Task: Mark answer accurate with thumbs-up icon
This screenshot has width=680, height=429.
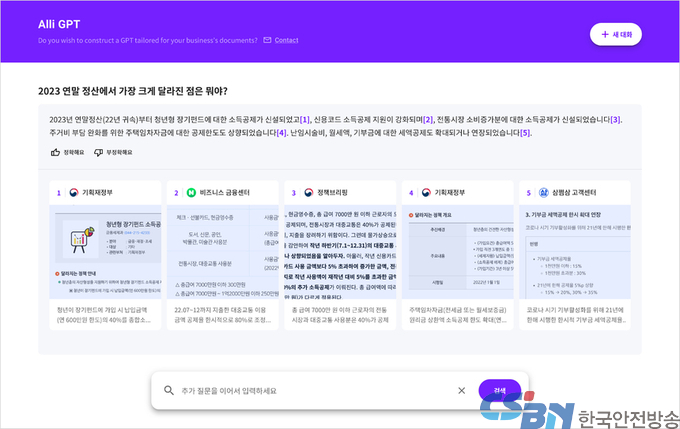Action: click(x=55, y=152)
